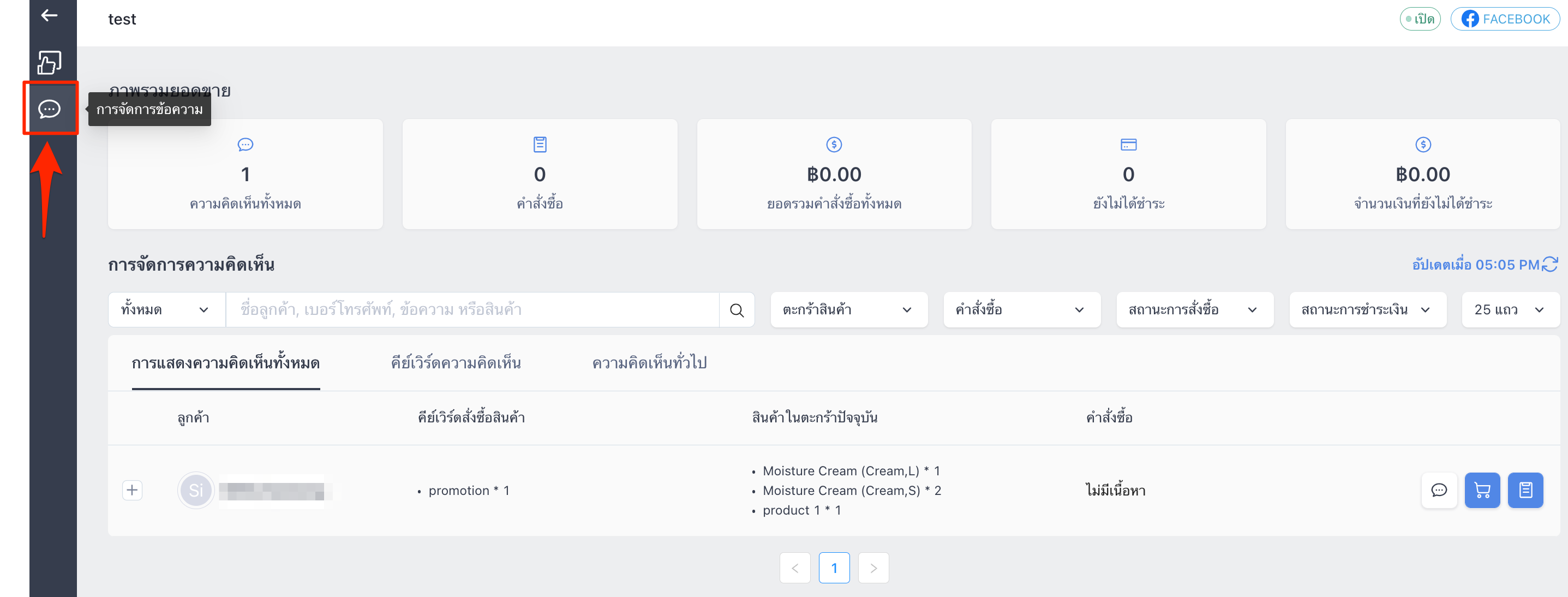
Task: Open the blue order document button
Action: tap(1525, 490)
